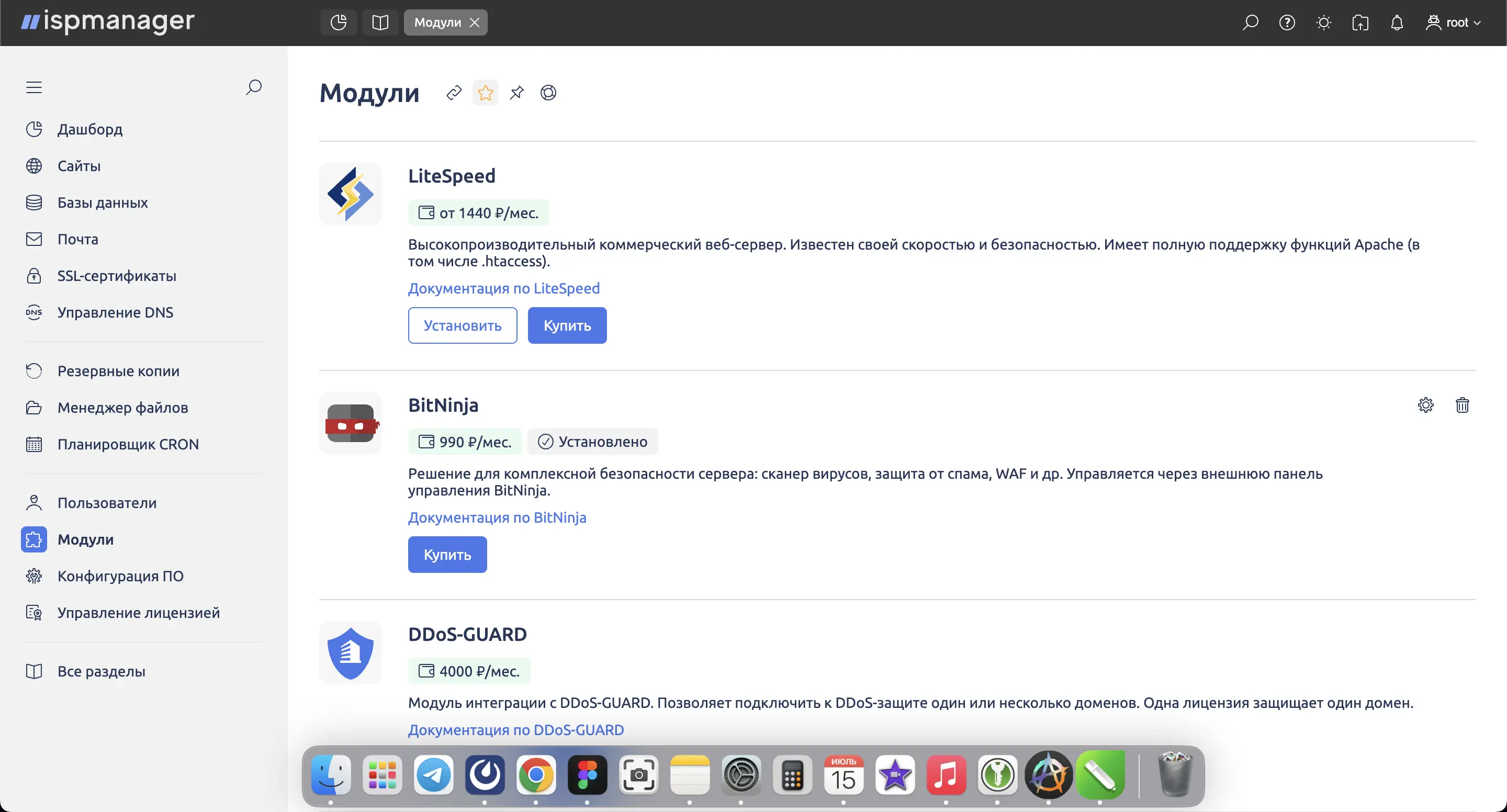Click the LiteSpeed module logo thumbnail

coord(351,194)
